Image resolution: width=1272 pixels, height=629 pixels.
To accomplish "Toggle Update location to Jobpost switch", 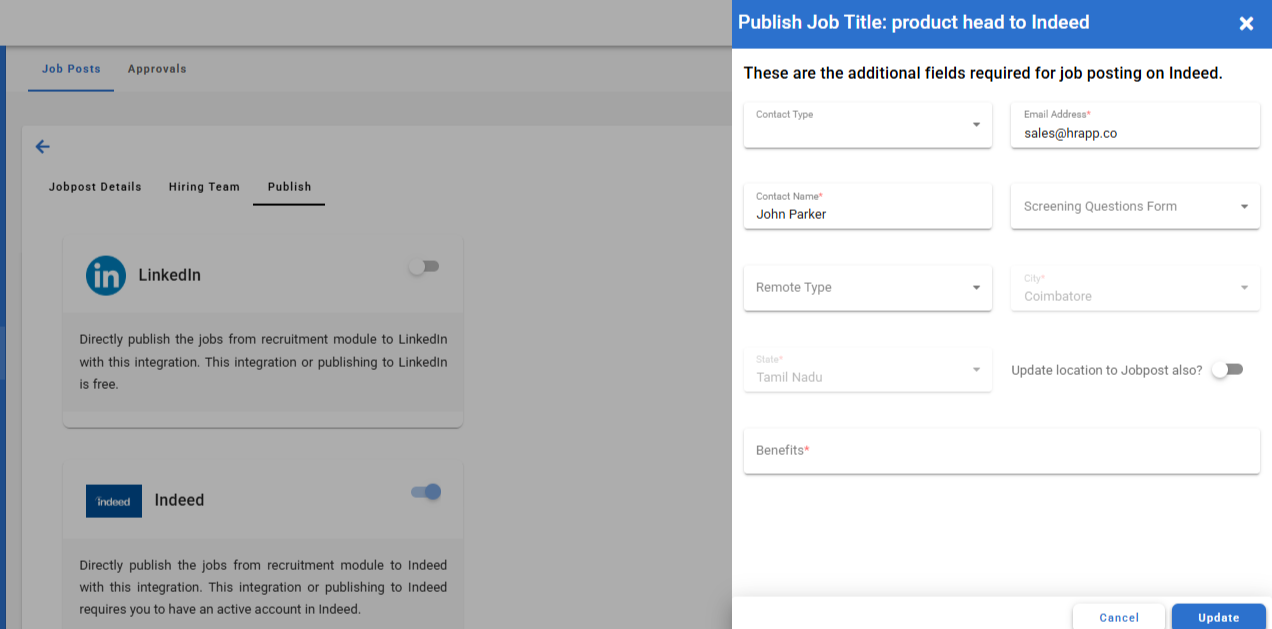I will [x=1227, y=370].
